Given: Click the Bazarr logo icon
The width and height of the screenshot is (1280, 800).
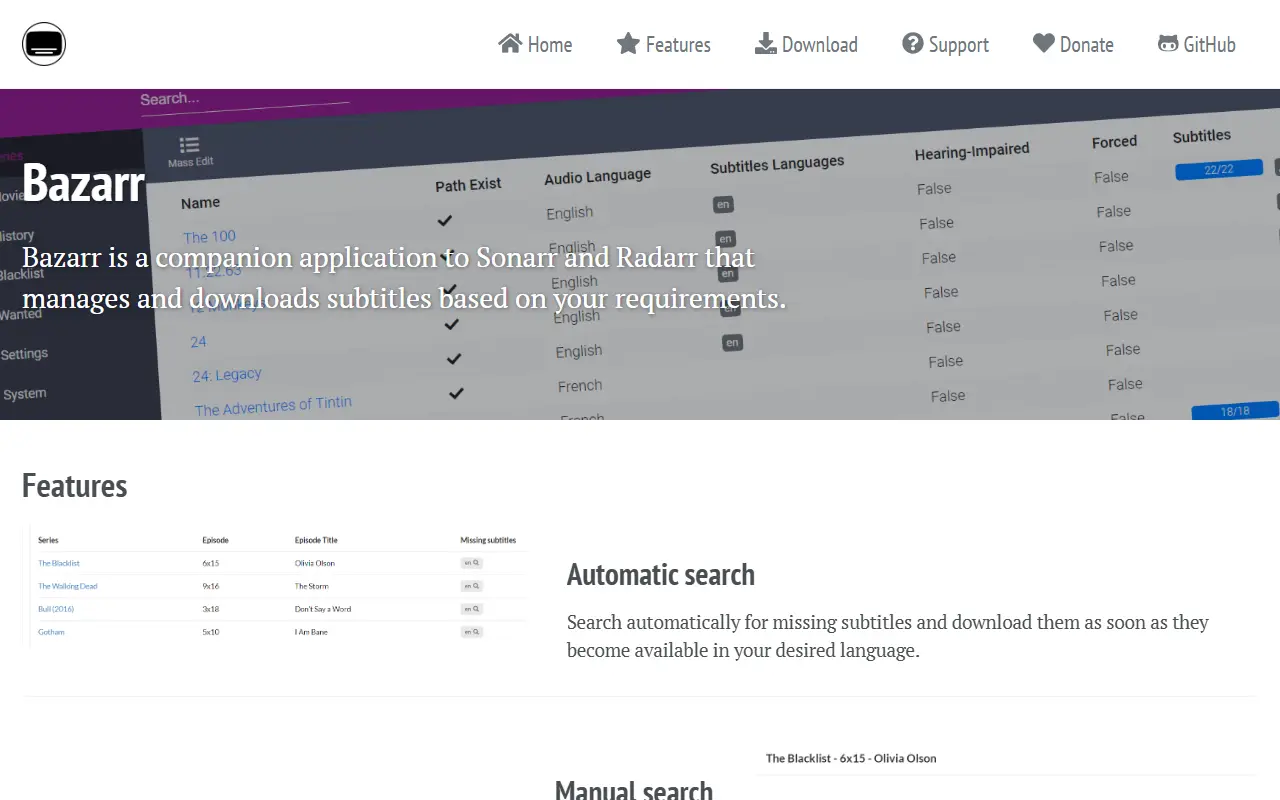Looking at the screenshot, I should click(44, 44).
